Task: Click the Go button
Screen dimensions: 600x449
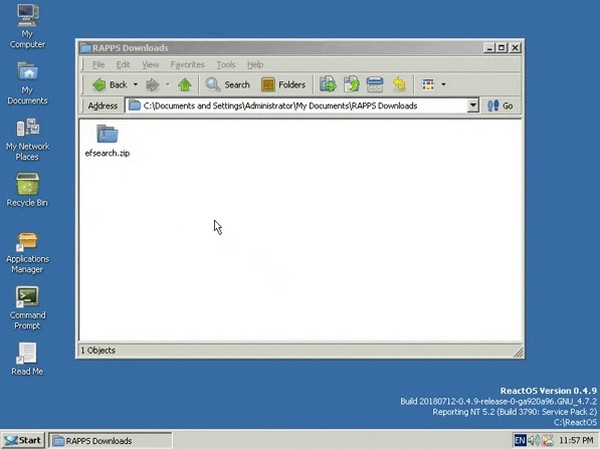Action: 500,106
